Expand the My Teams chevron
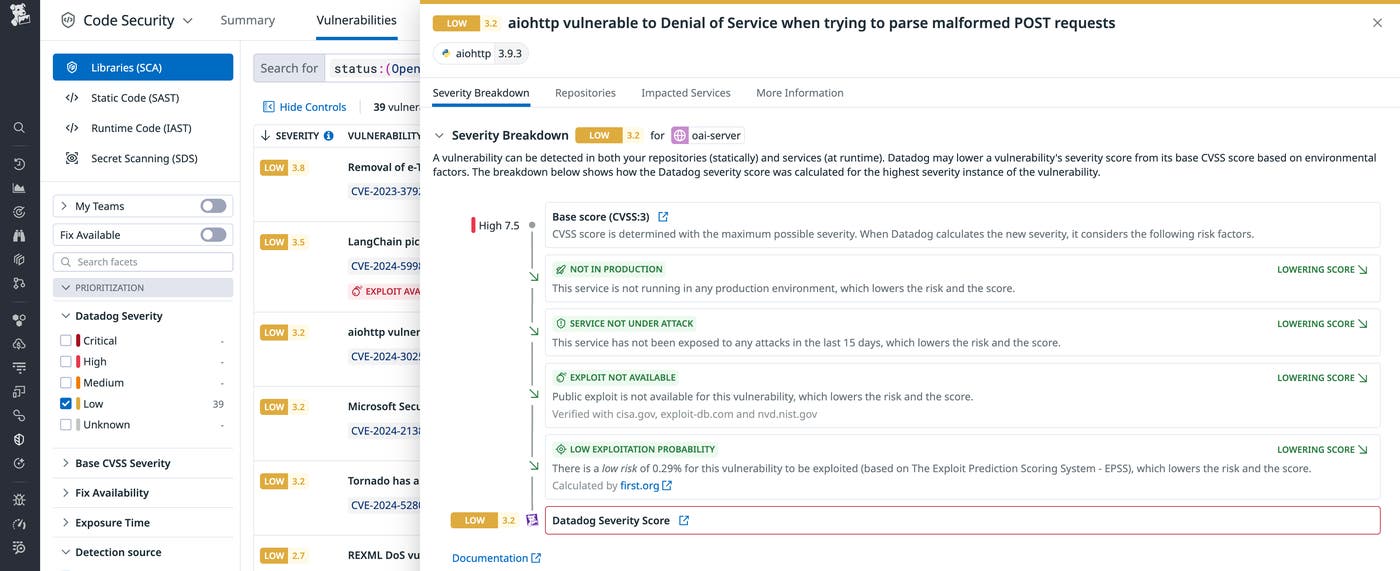Image resolution: width=1400 pixels, height=571 pixels. 65,206
